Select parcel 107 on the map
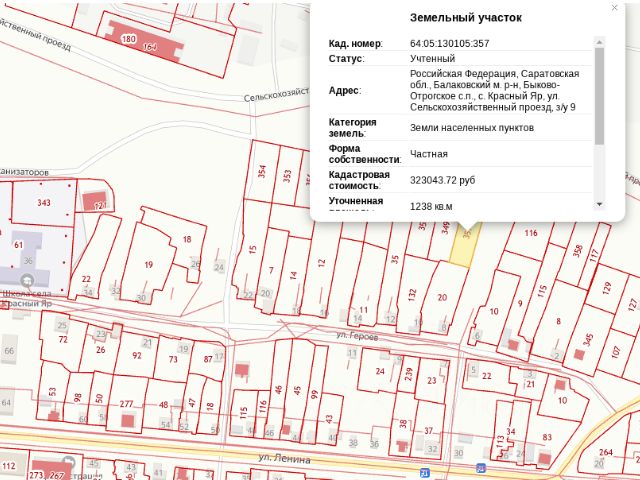The height and width of the screenshot is (480, 640). click(x=616, y=351)
